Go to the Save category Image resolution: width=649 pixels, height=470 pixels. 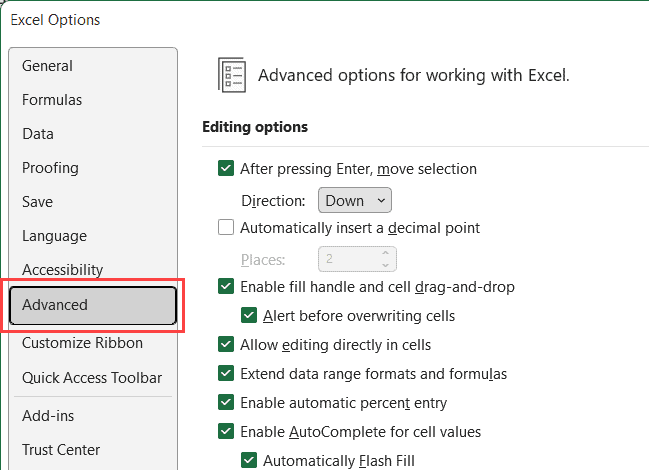click(x=38, y=202)
